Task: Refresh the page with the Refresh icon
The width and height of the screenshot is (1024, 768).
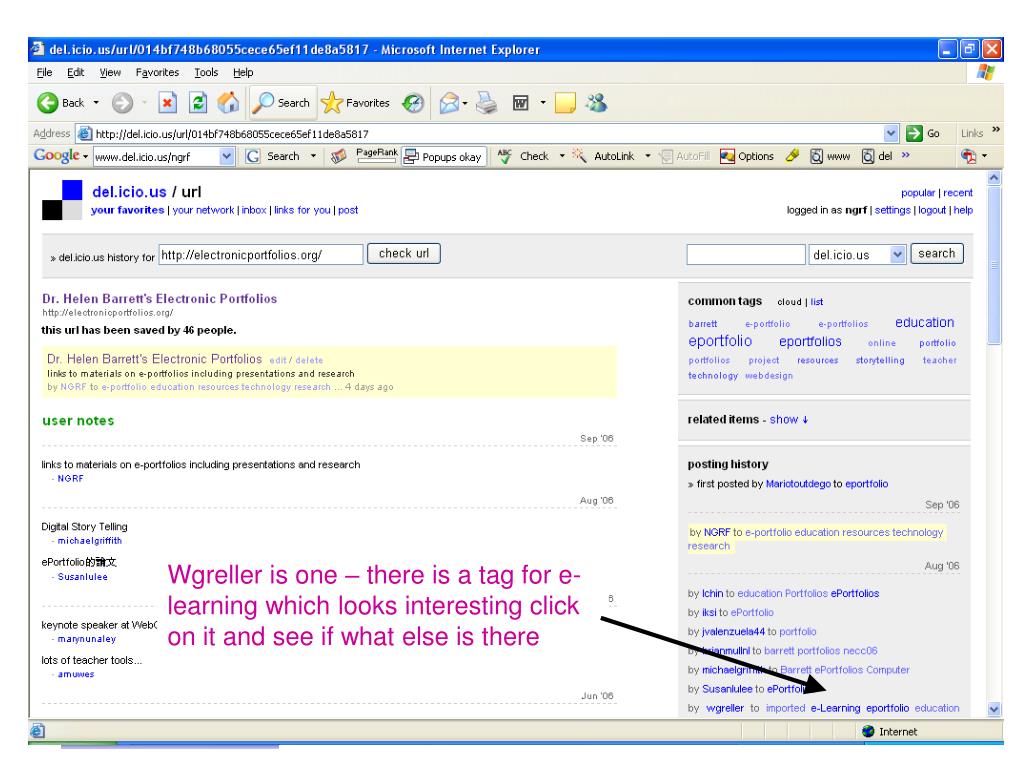Action: [x=198, y=103]
